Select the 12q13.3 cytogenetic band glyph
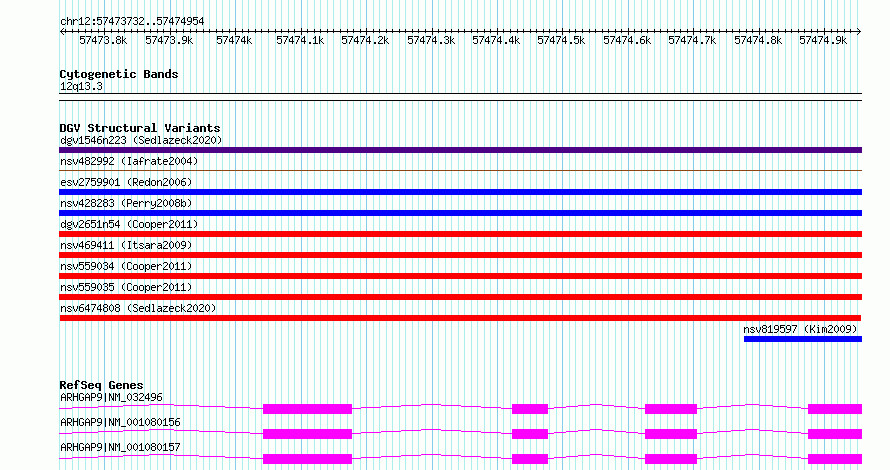This screenshot has width=890, height=470. (460, 97)
